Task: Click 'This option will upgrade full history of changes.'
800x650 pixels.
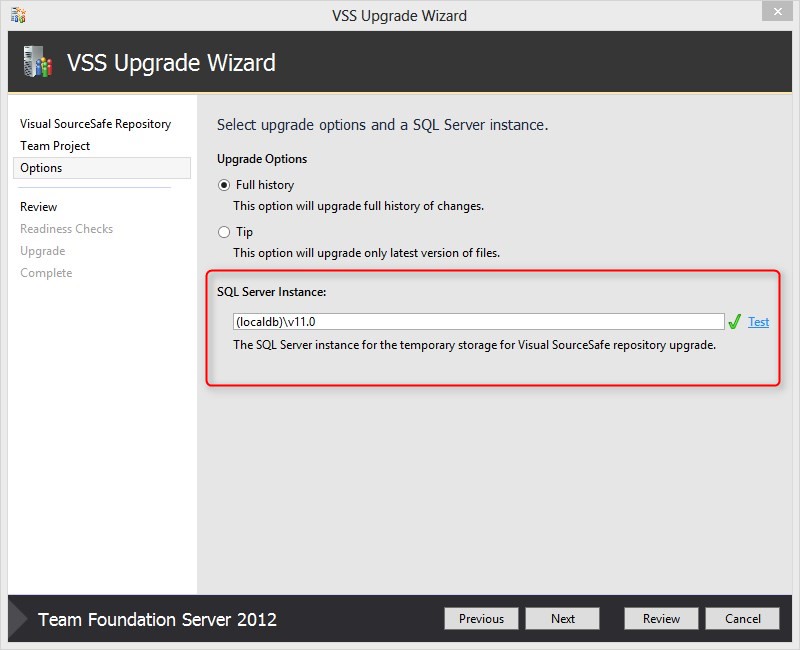Action: click(358, 206)
